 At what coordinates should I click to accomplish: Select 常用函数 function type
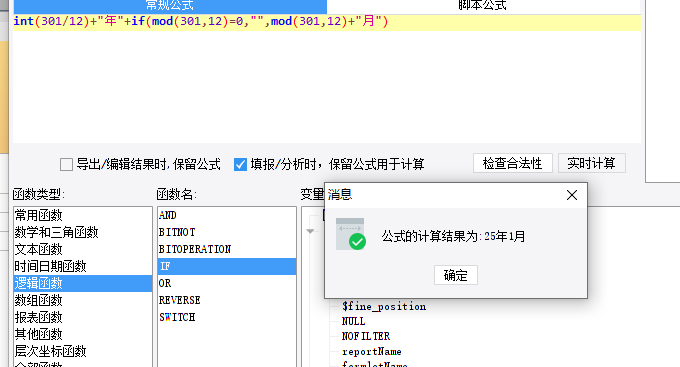83,215
